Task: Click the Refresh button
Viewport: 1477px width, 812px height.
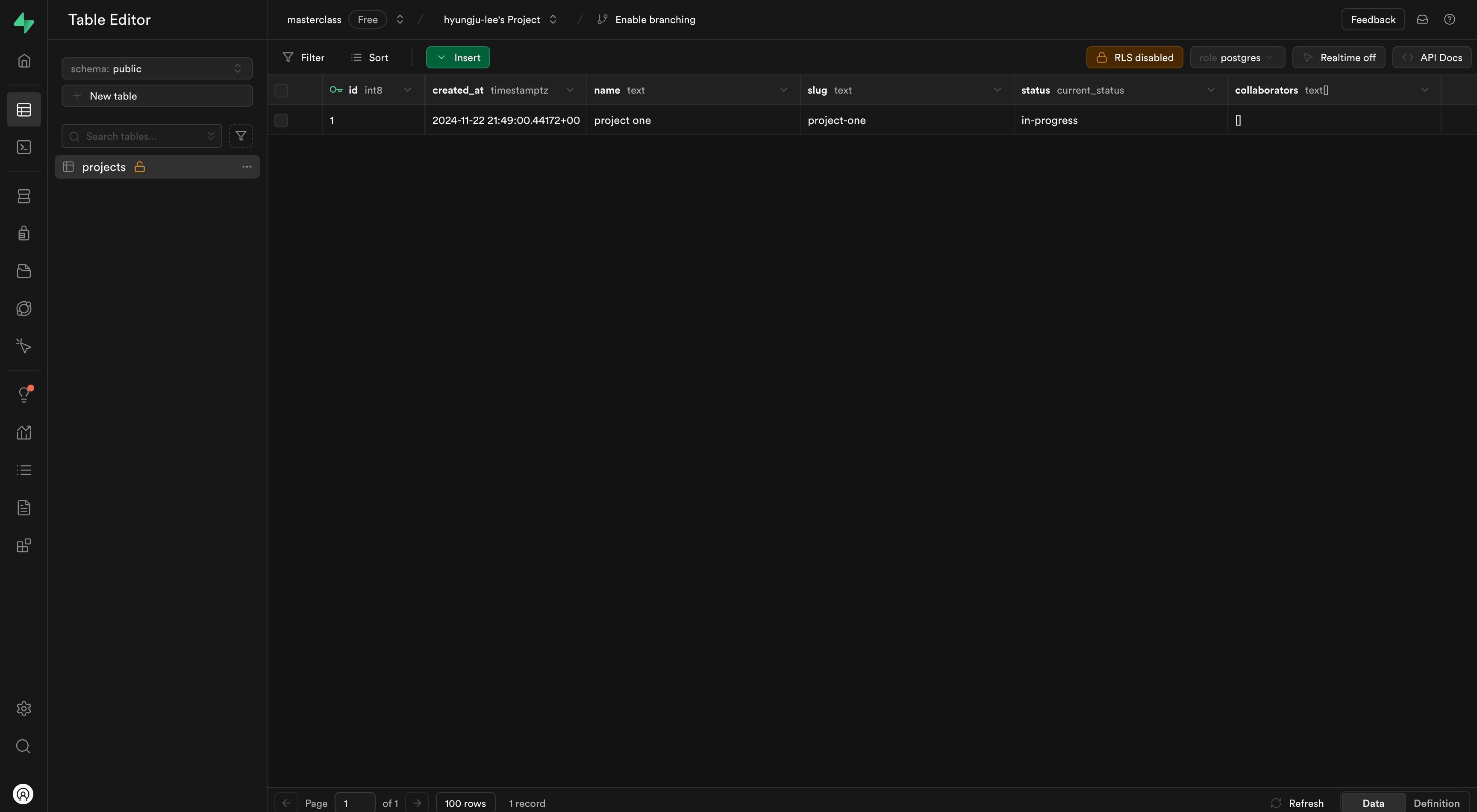Action: click(1298, 803)
